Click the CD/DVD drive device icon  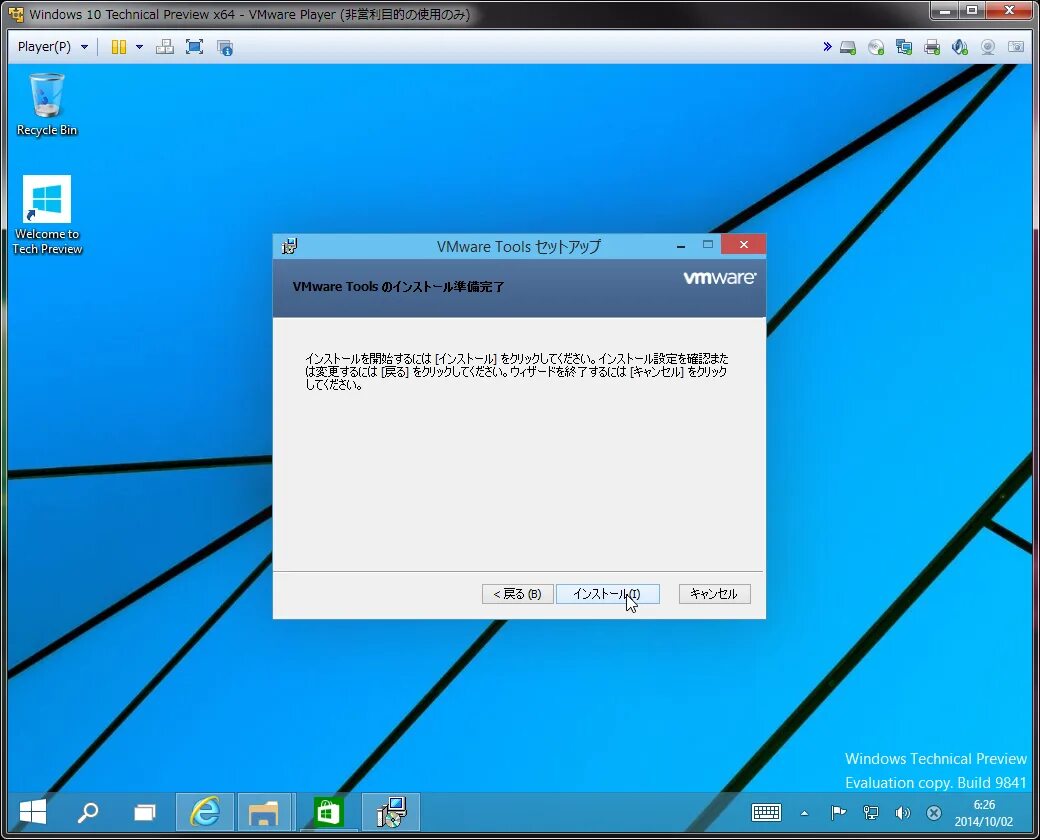coord(876,47)
